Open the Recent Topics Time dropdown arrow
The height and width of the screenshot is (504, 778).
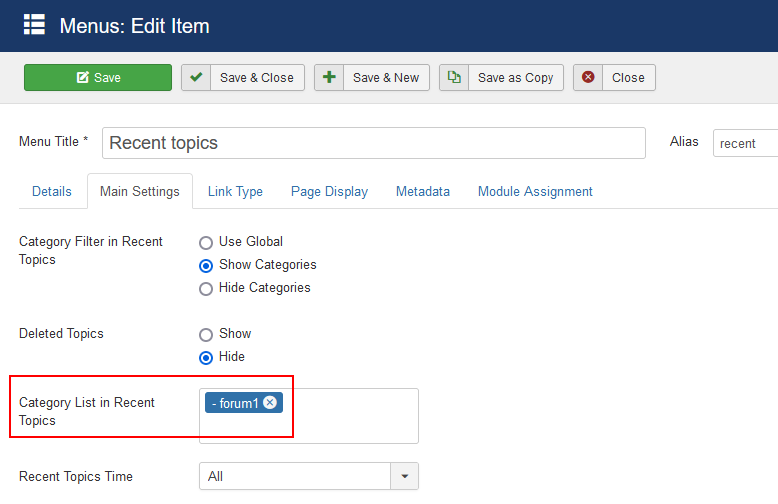tap(404, 477)
